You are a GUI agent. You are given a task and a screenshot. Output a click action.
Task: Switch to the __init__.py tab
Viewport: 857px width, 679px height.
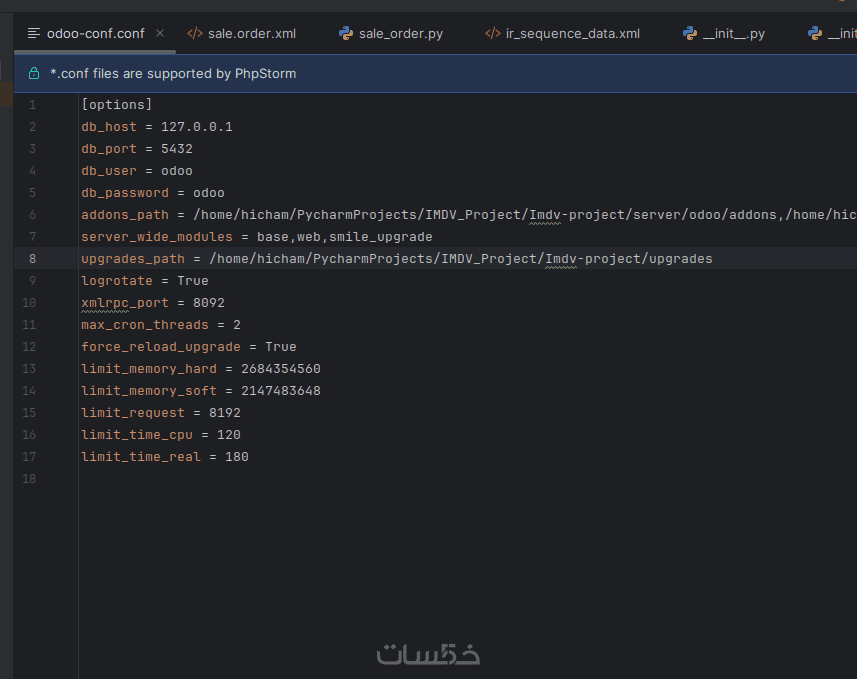pyautogui.click(x=733, y=33)
